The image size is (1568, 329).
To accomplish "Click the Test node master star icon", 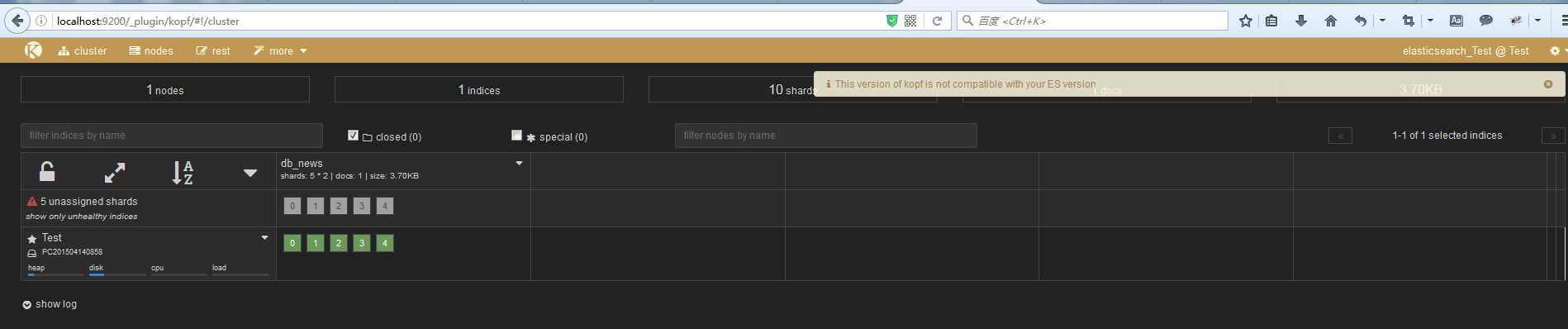I will point(32,238).
